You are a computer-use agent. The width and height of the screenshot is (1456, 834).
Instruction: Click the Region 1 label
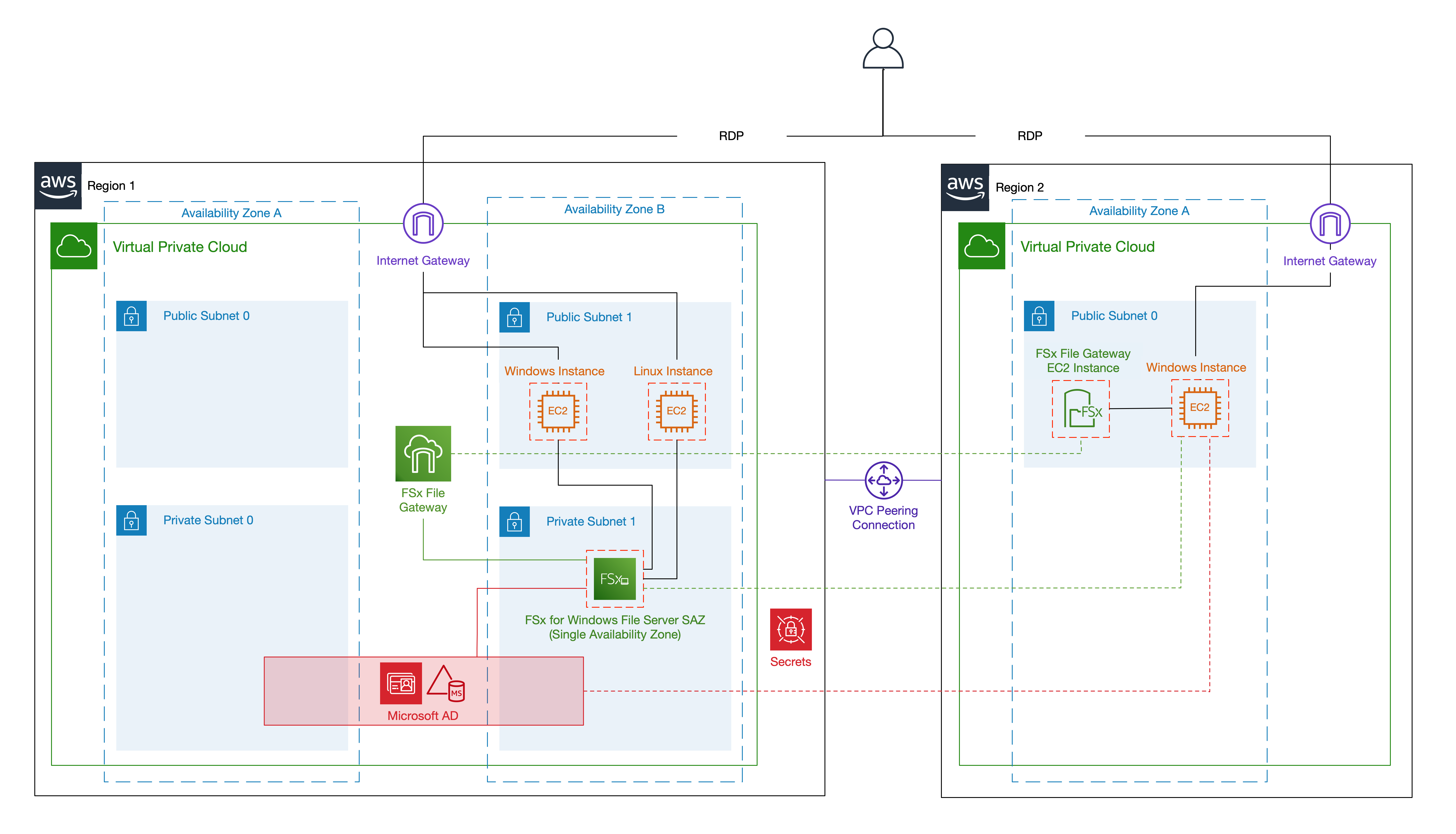tap(111, 186)
